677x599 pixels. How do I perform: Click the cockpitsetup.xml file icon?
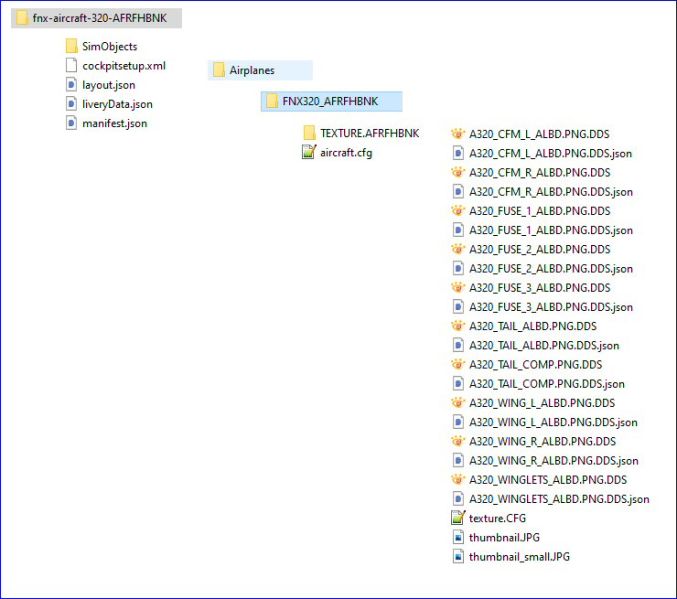pos(71,65)
